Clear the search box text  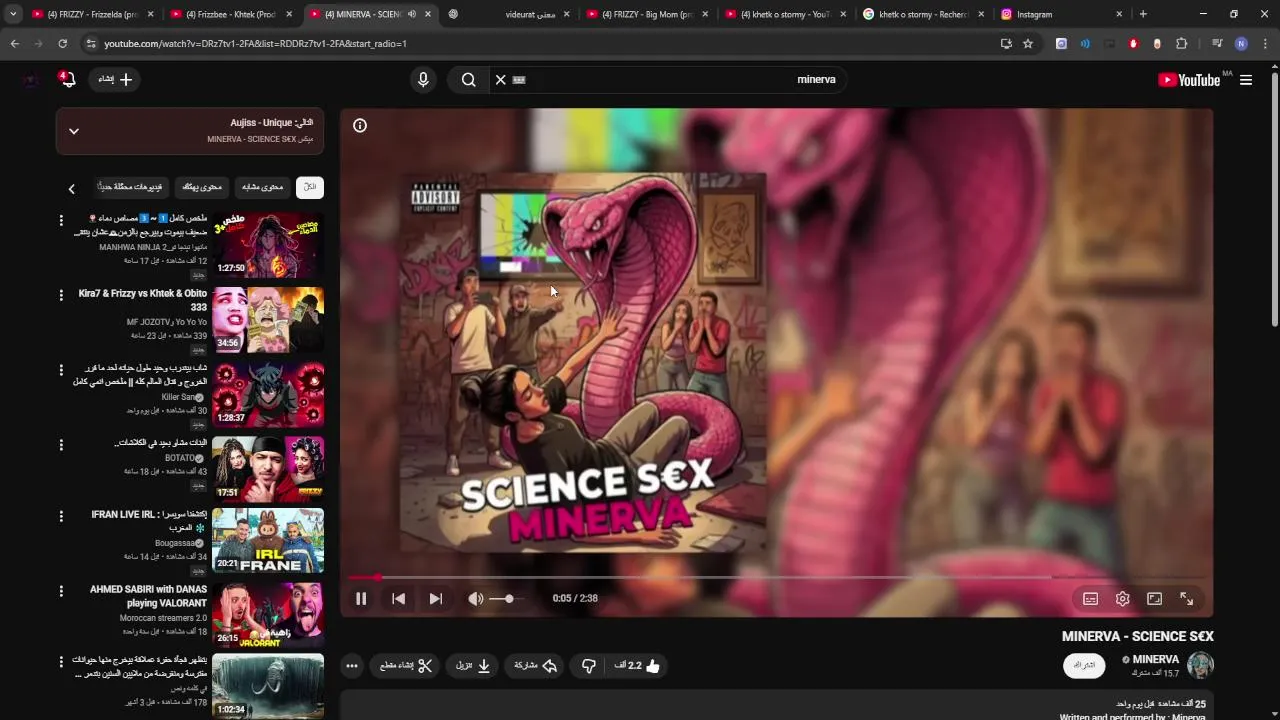pyautogui.click(x=501, y=80)
